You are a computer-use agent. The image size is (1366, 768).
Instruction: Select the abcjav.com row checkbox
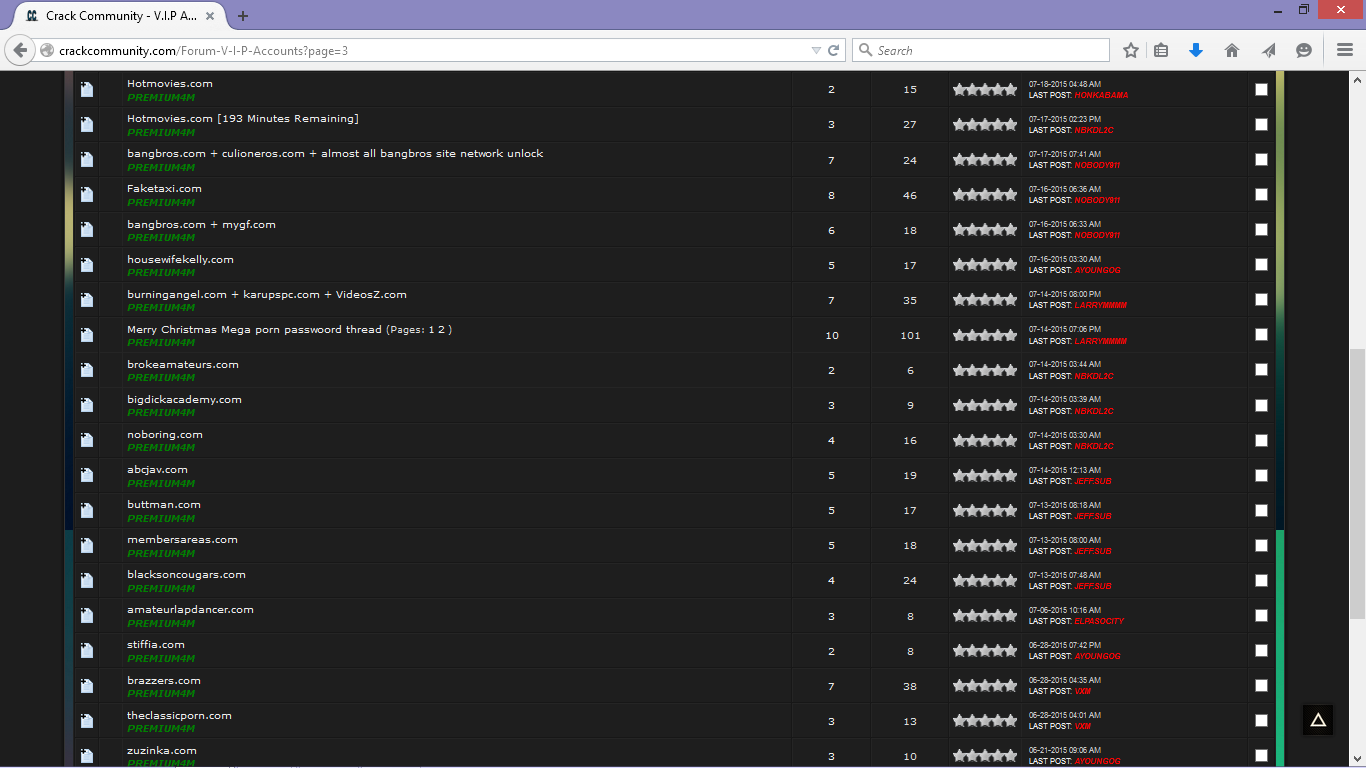1261,475
